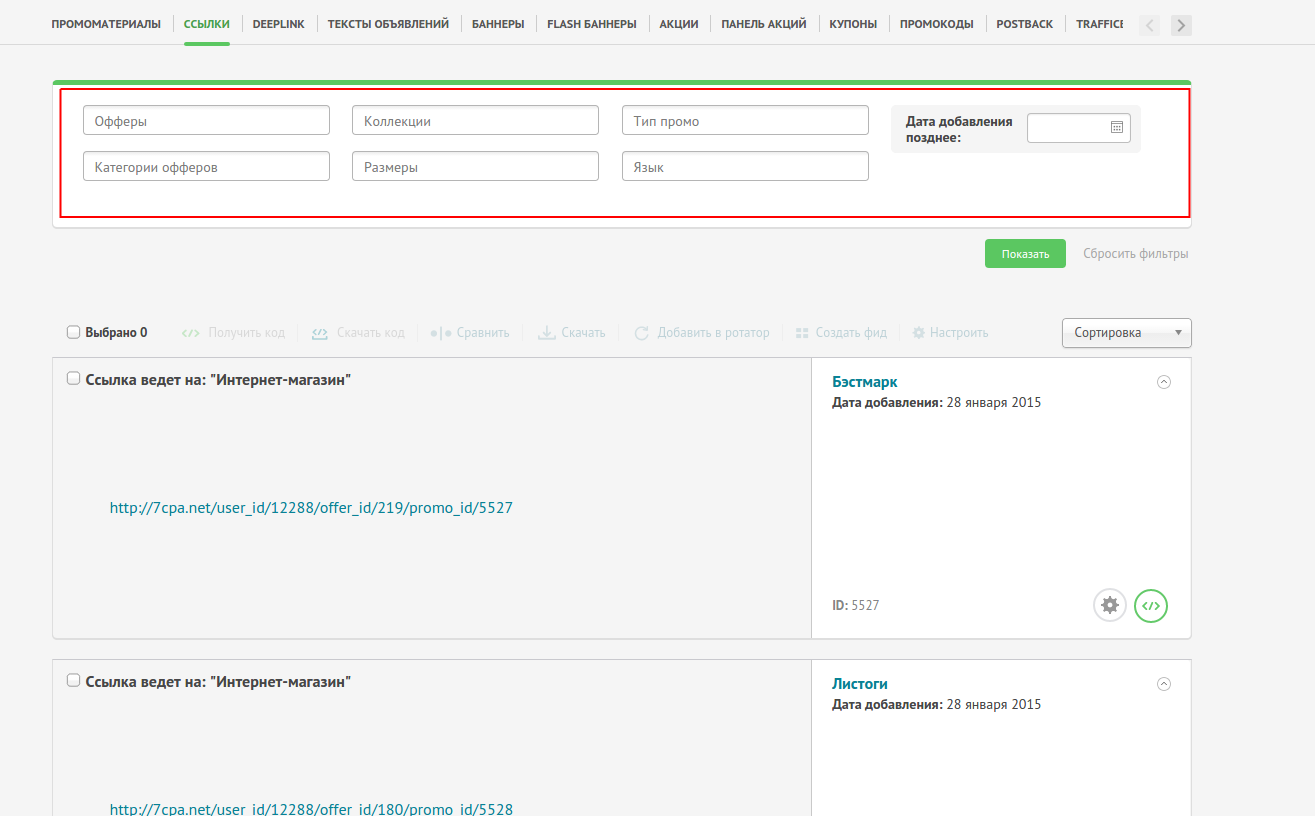Open the promo_id/5527 URL link

311,508
